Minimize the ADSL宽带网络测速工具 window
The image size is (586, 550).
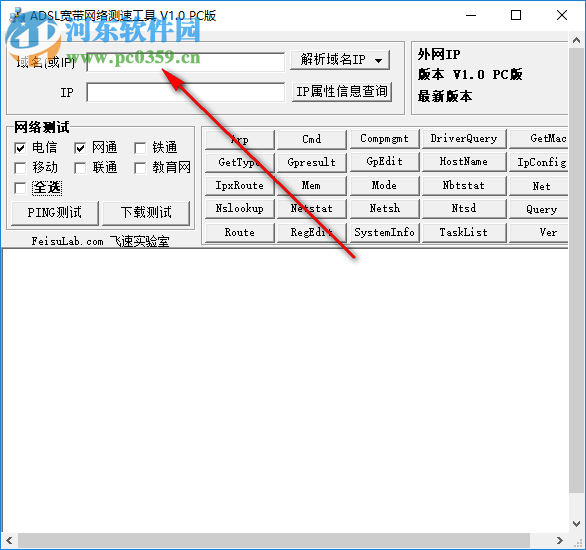pos(471,16)
